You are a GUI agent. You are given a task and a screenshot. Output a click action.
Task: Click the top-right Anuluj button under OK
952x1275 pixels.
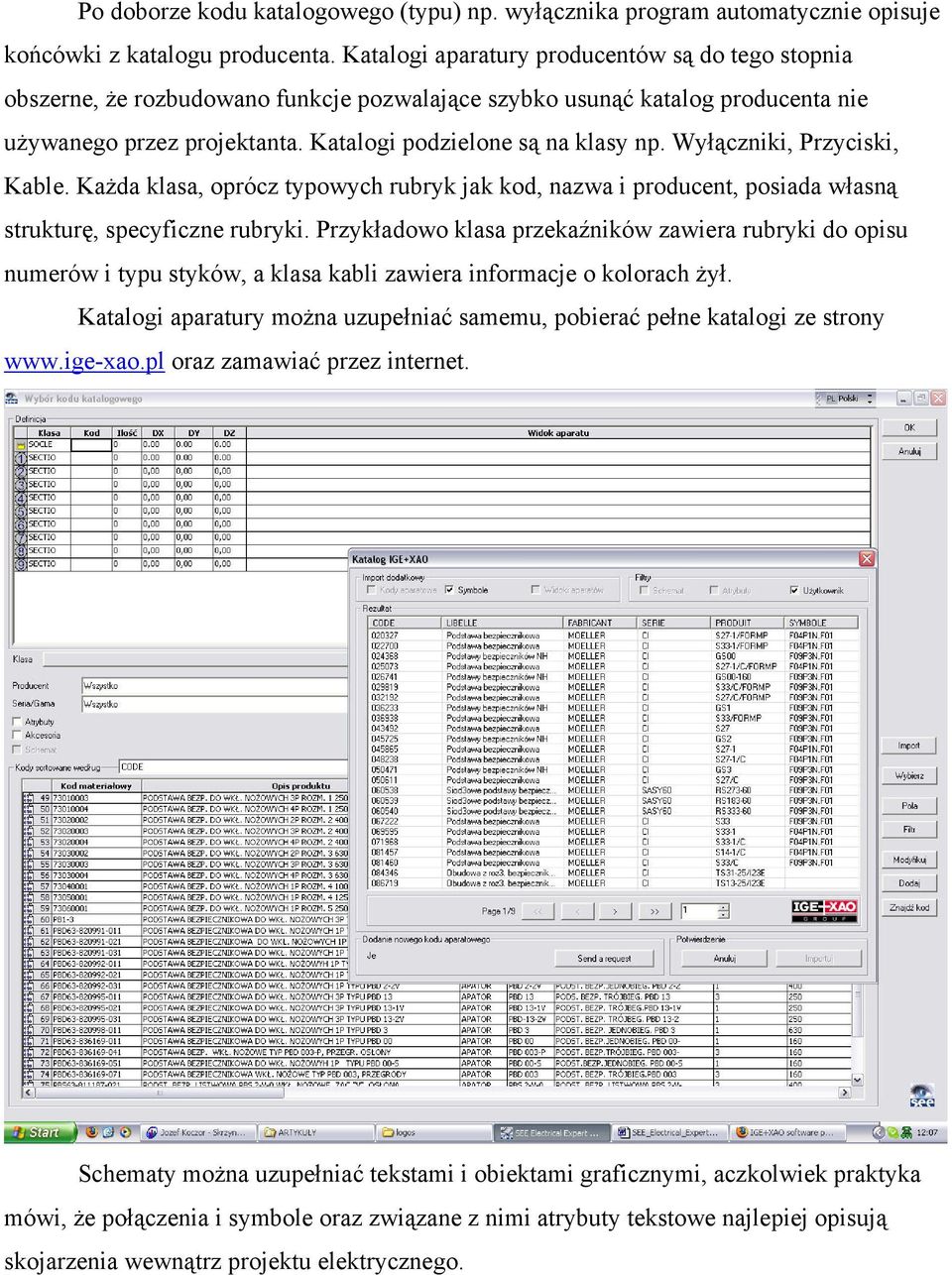click(x=909, y=451)
